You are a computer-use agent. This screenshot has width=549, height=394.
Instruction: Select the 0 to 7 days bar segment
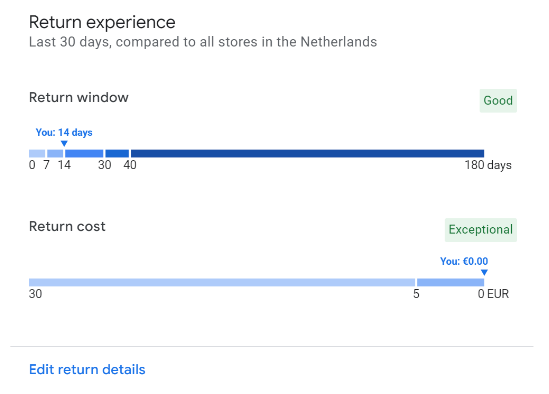[37, 153]
